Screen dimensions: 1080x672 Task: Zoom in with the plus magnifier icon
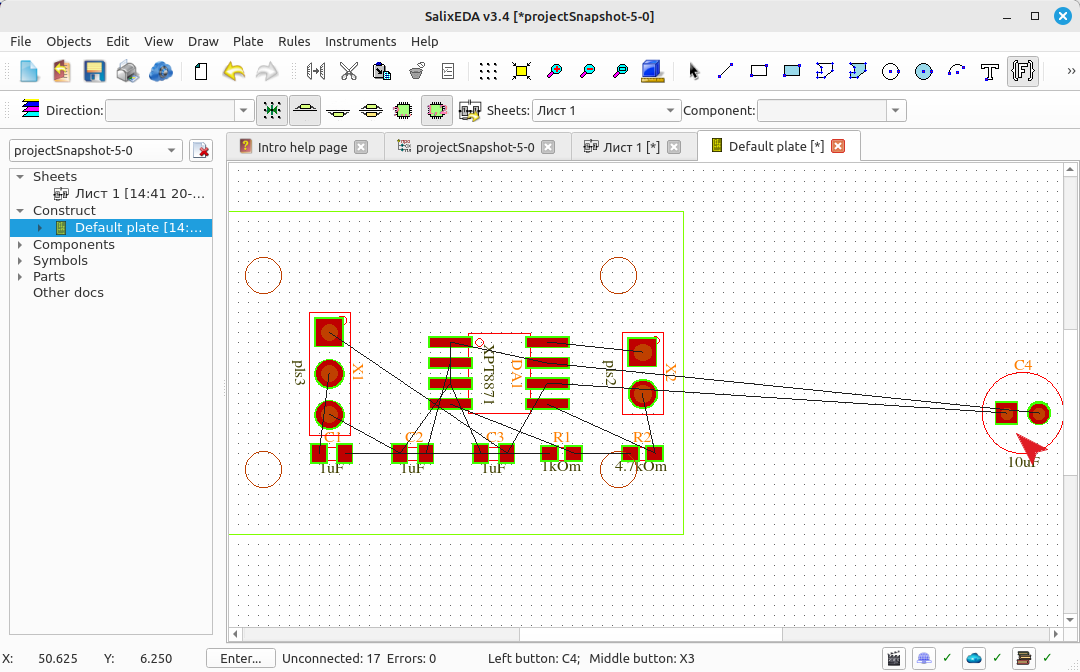click(x=554, y=71)
